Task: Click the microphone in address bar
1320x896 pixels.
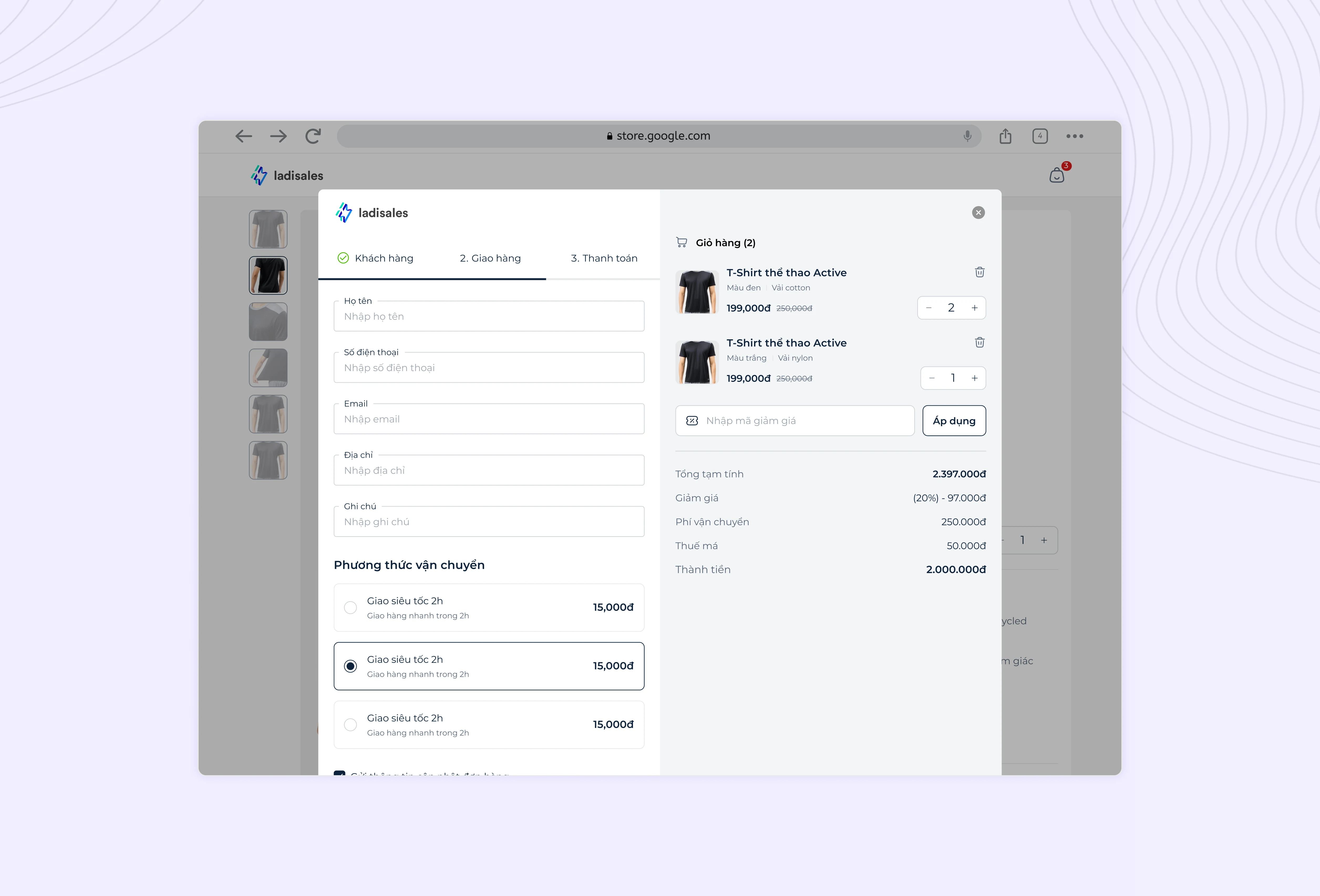Action: point(967,136)
